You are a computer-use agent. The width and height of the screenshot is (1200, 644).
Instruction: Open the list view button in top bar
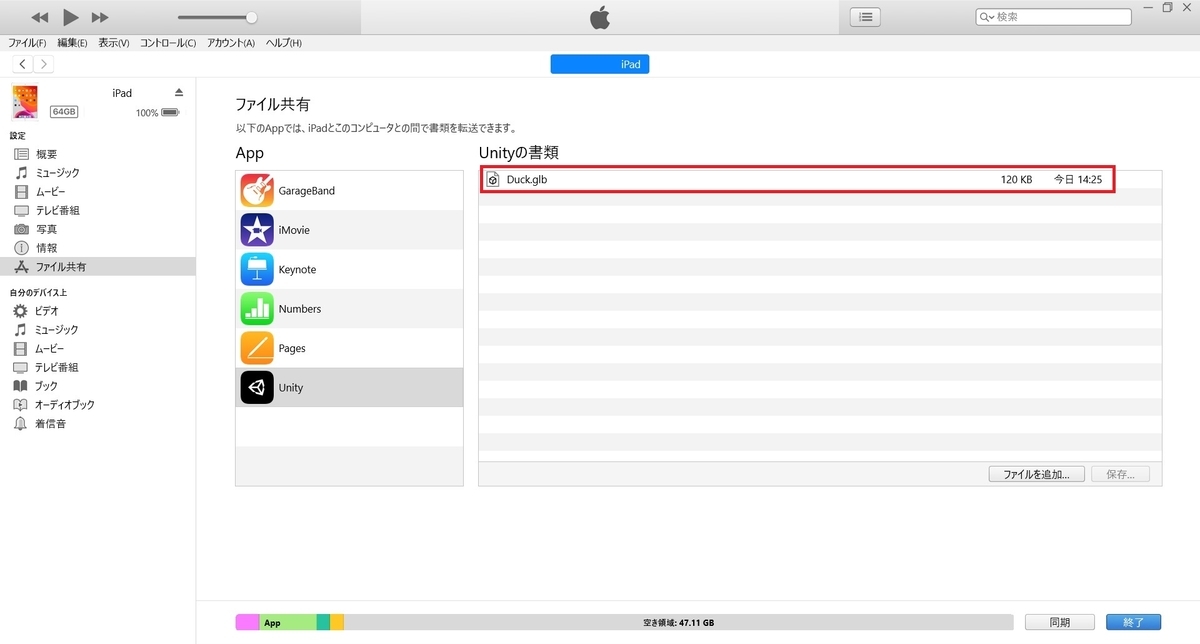click(x=865, y=17)
